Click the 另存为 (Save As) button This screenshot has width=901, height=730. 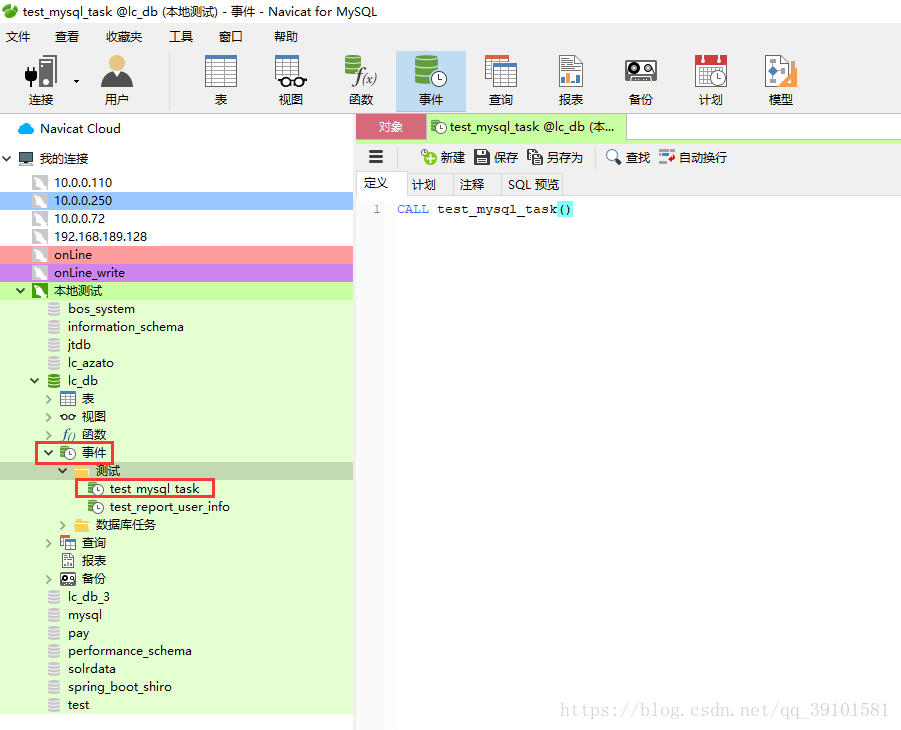click(x=555, y=157)
